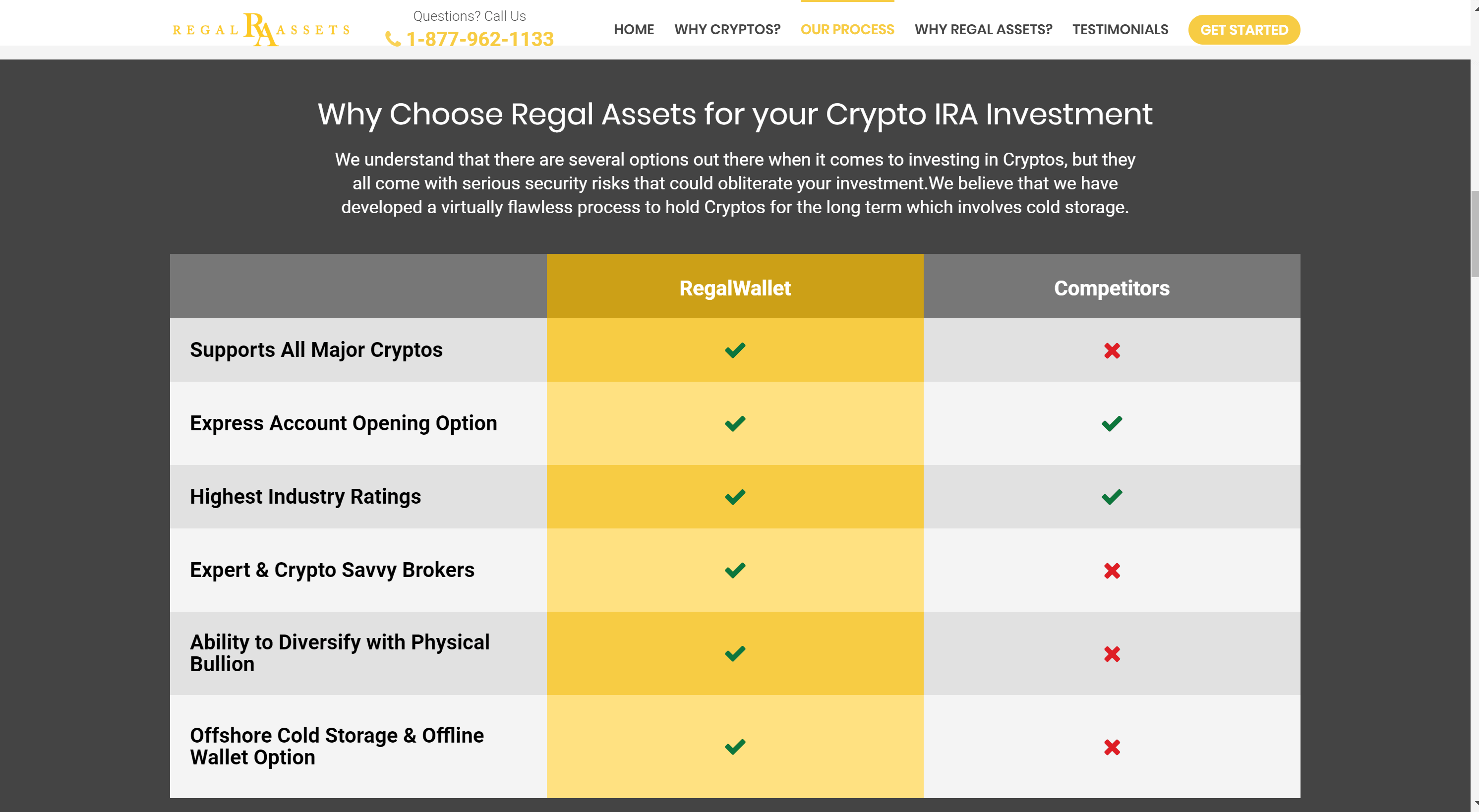Click the GET STARTED button
The height and width of the screenshot is (812, 1479).
[x=1243, y=30]
